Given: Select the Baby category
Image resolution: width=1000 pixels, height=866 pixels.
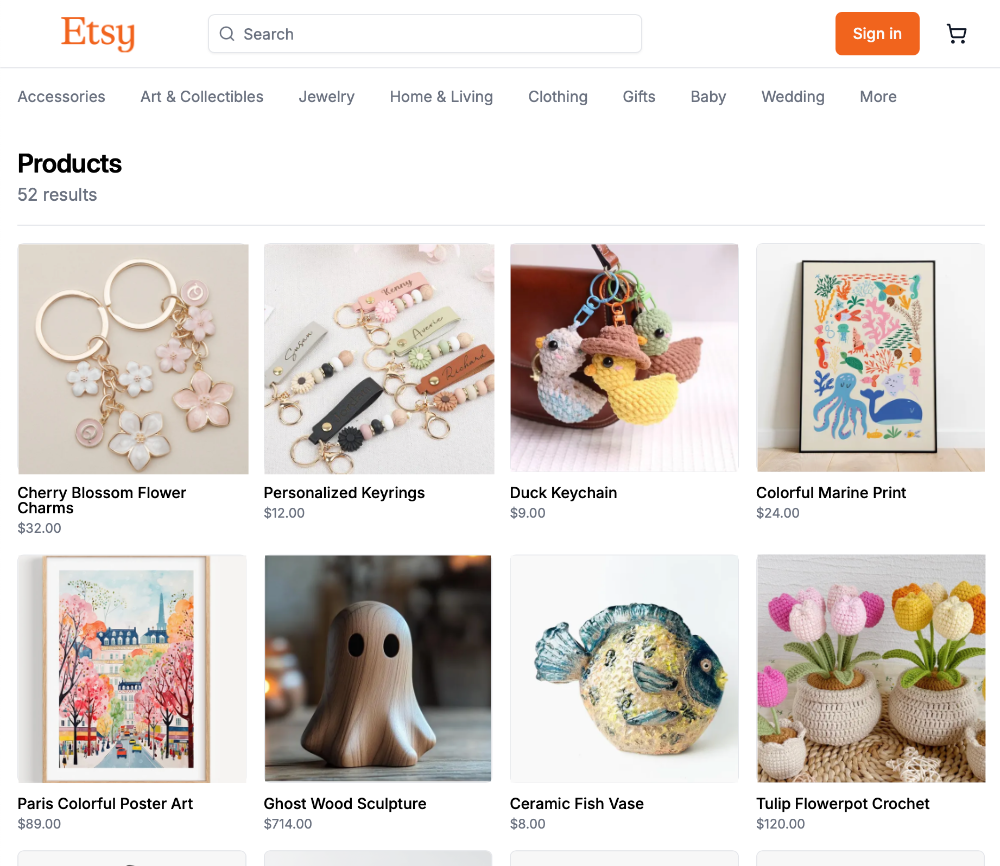Looking at the screenshot, I should [708, 96].
